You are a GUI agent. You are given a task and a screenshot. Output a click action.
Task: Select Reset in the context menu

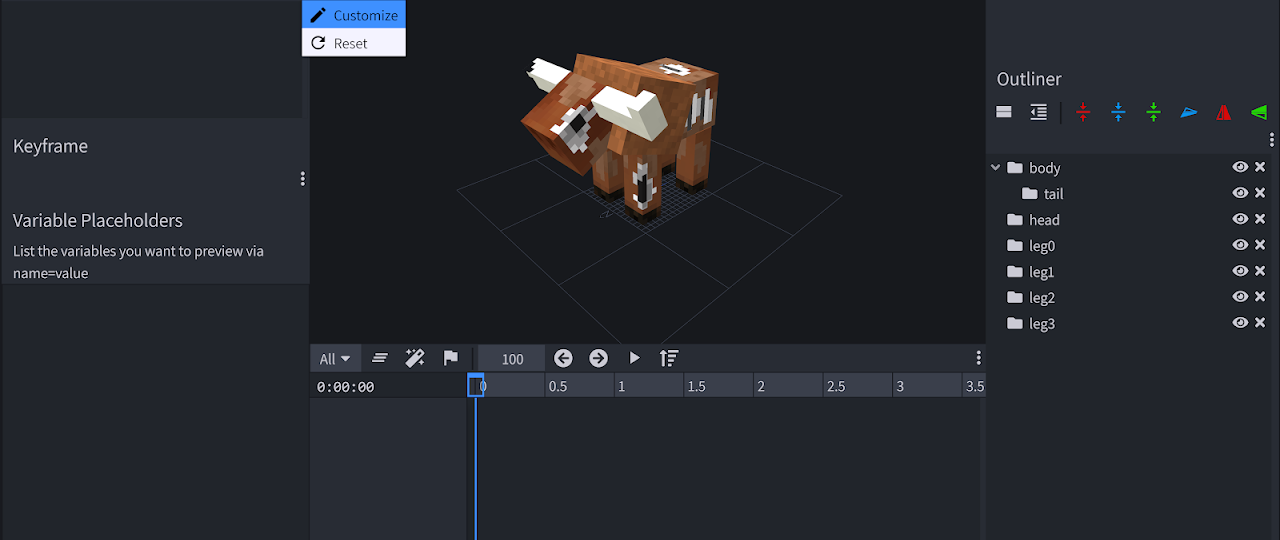coord(354,43)
